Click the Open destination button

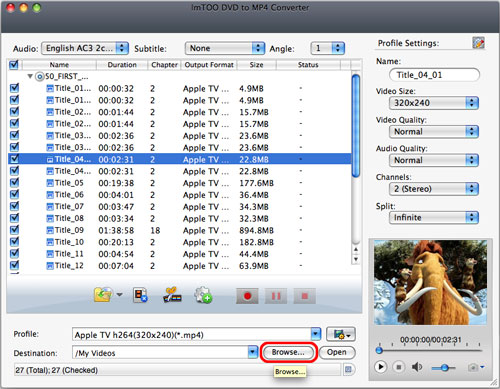click(337, 352)
